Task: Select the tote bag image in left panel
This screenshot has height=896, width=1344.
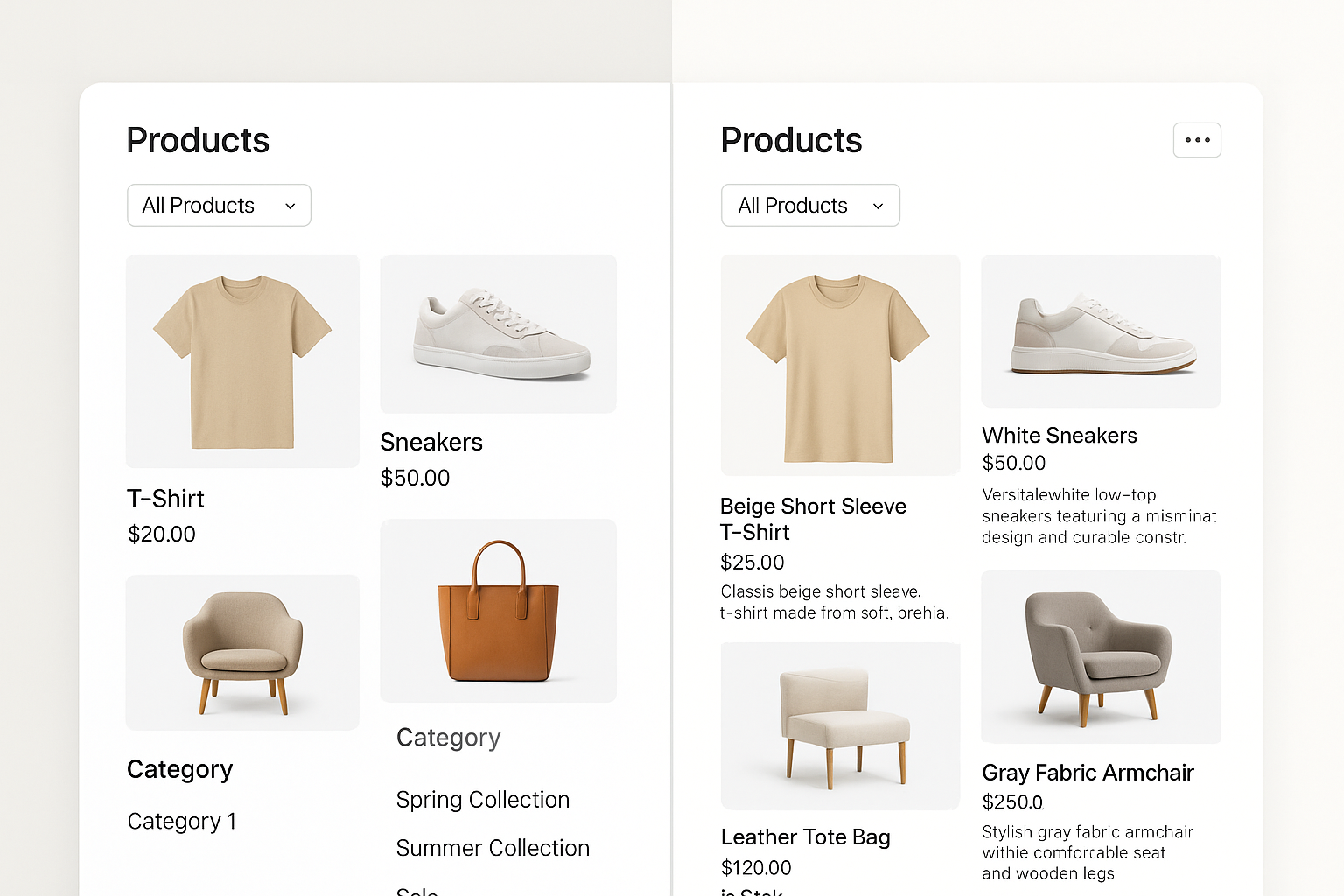Action: pos(498,610)
